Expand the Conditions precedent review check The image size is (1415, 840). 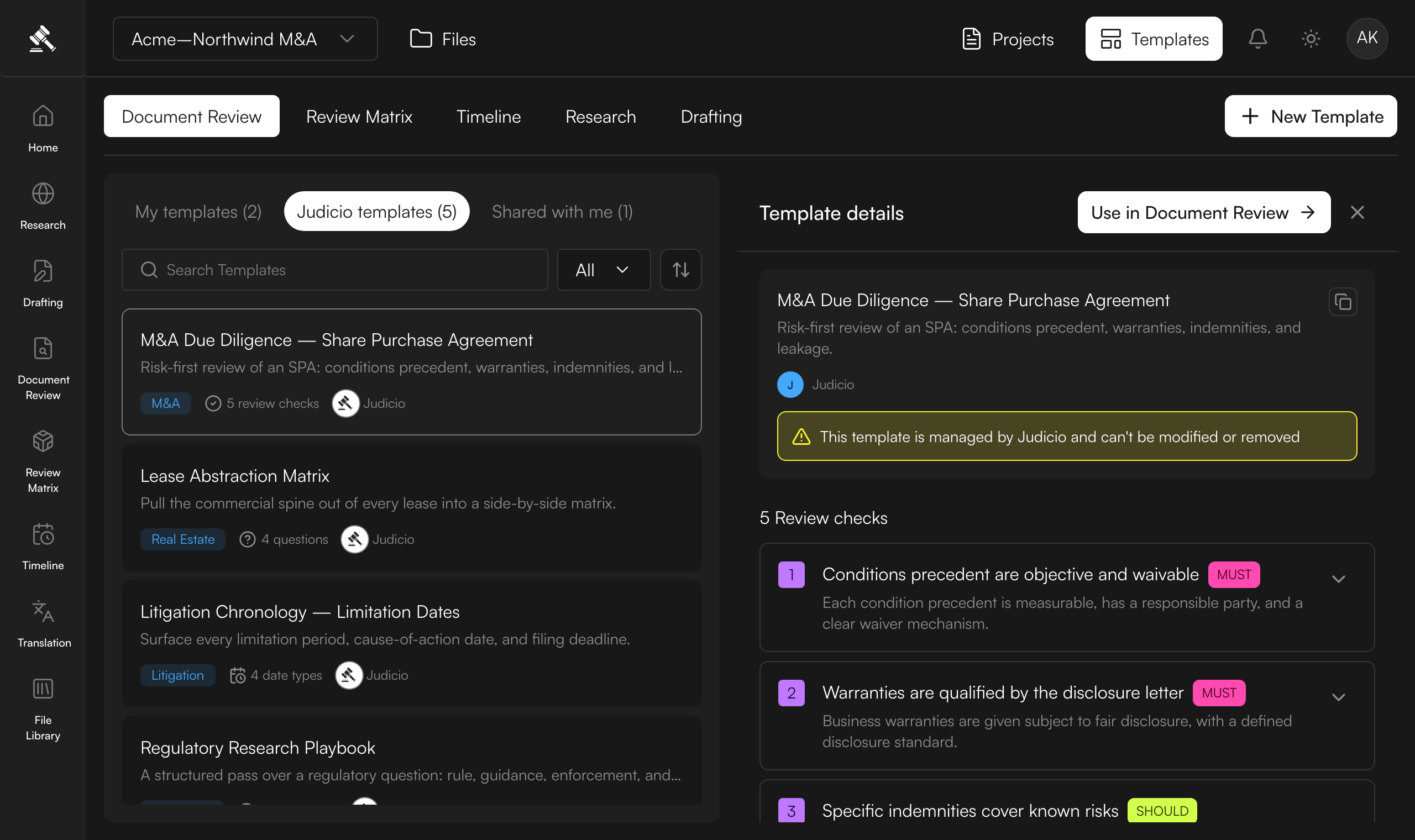pos(1338,579)
